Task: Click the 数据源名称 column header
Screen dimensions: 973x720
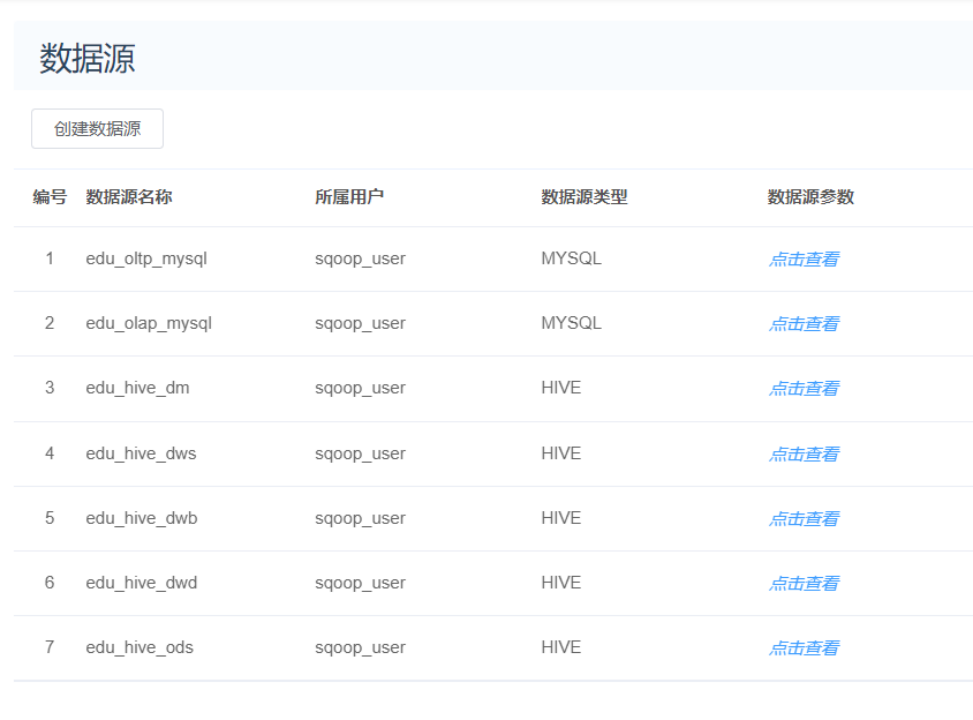Action: tap(129, 197)
